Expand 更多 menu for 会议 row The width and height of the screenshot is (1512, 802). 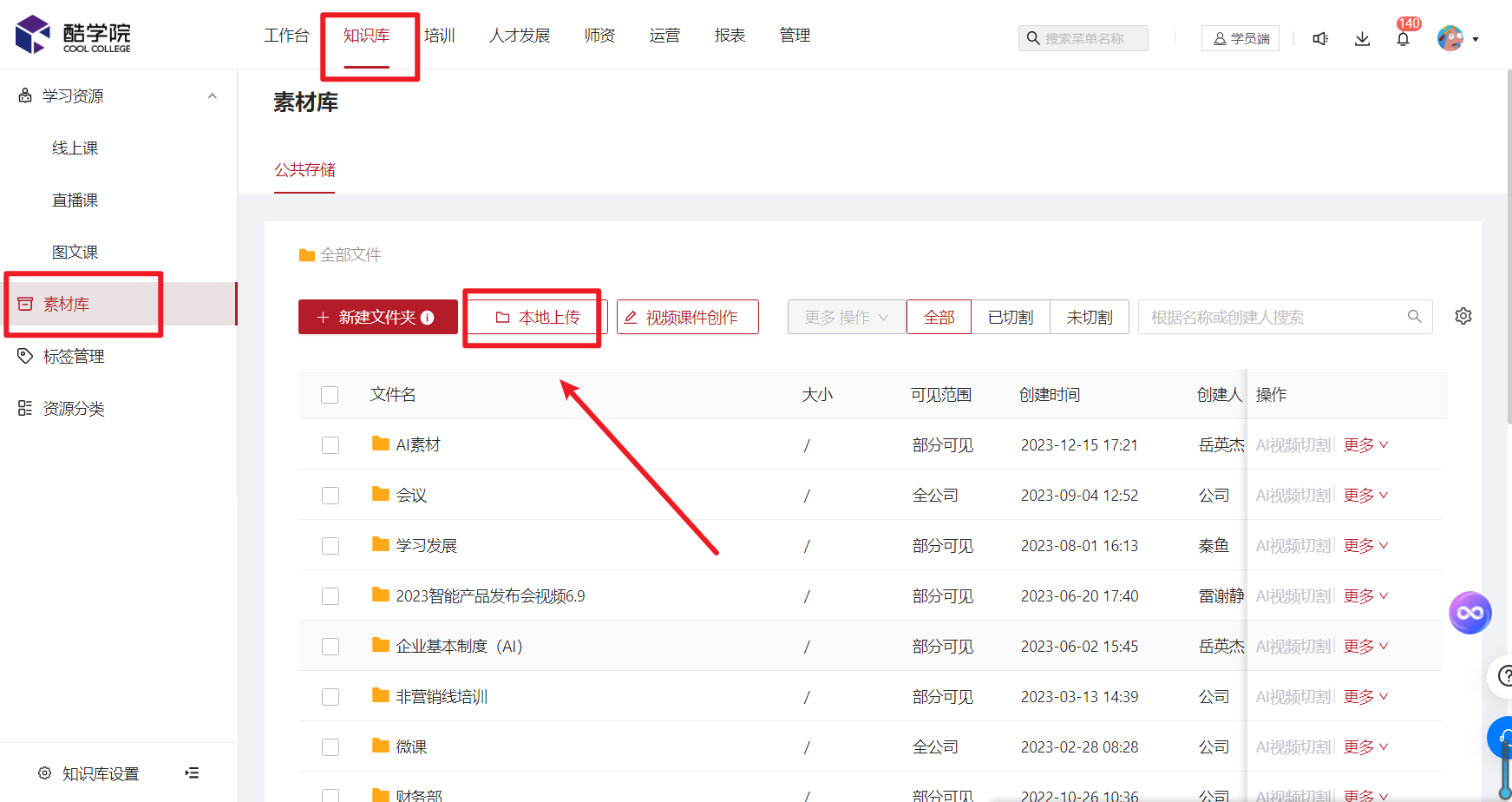pyautogui.click(x=1365, y=496)
